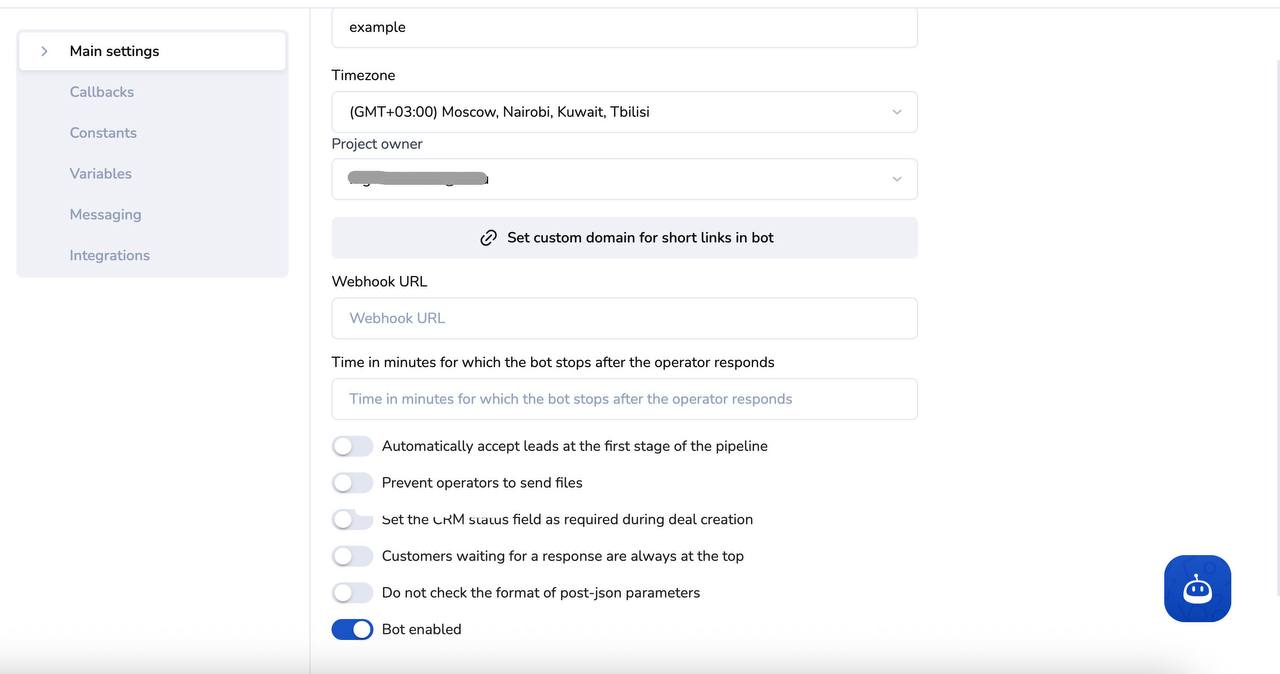Open the chatbot assistant widget icon

1197,589
